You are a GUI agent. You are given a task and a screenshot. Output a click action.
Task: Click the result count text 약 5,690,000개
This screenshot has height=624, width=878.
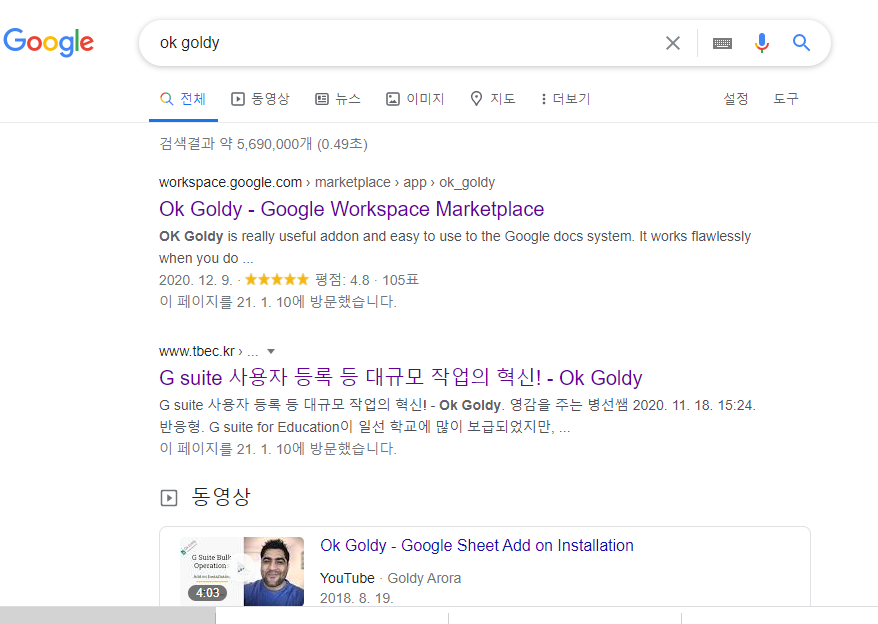tap(266, 145)
